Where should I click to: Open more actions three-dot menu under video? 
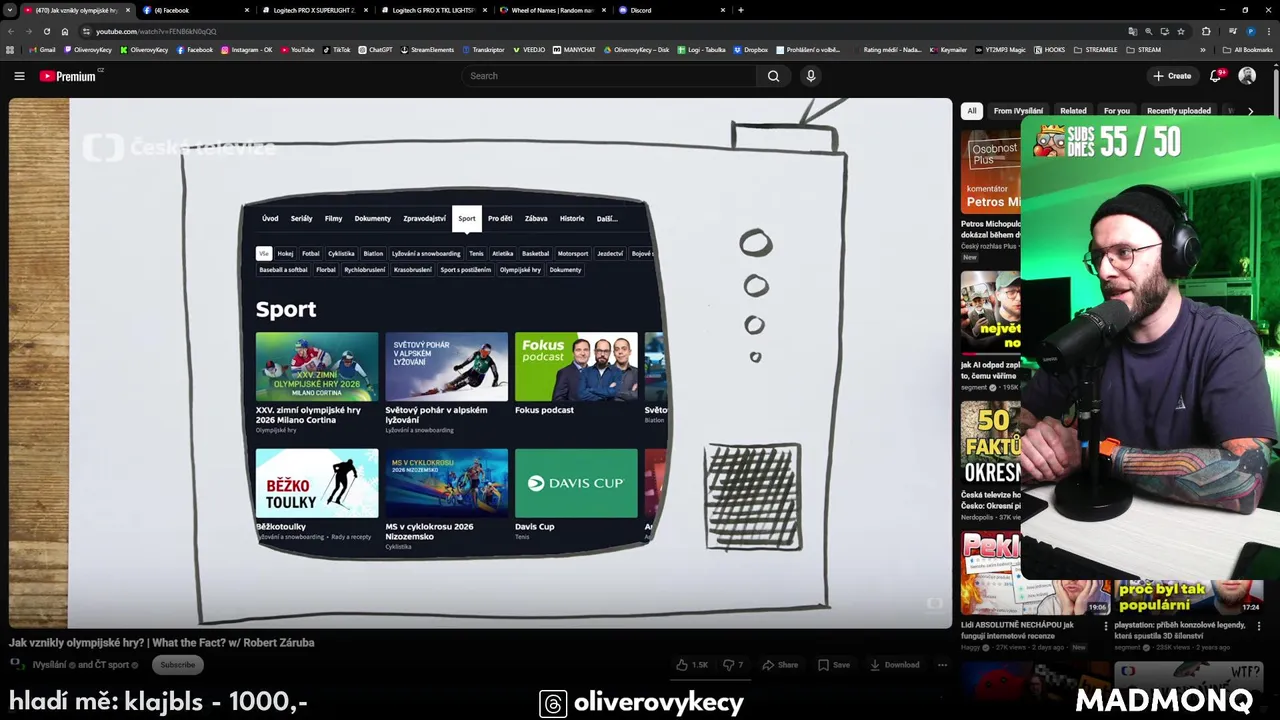[942, 664]
